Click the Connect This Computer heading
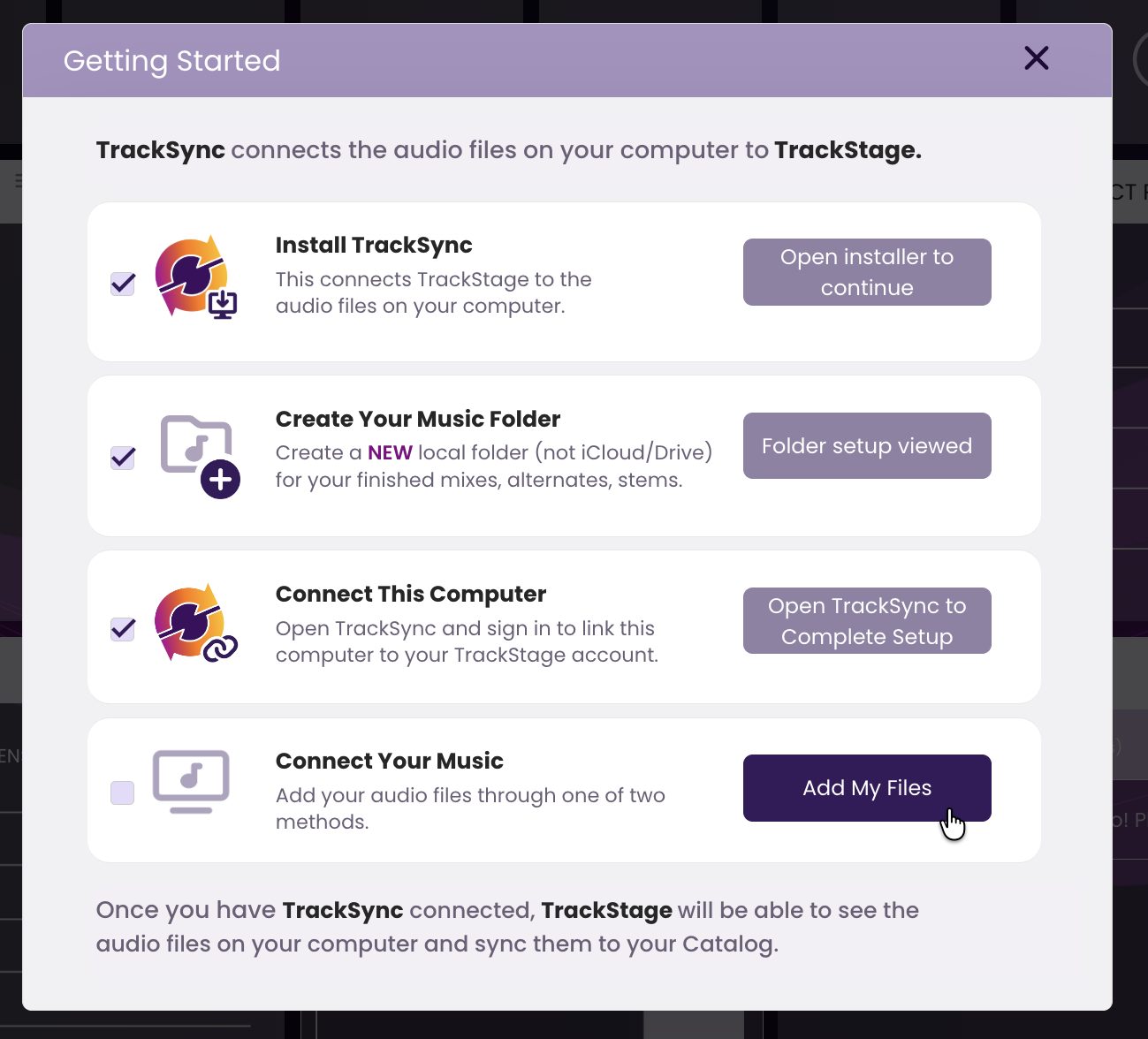Image resolution: width=1148 pixels, height=1039 pixels. pyautogui.click(x=411, y=594)
